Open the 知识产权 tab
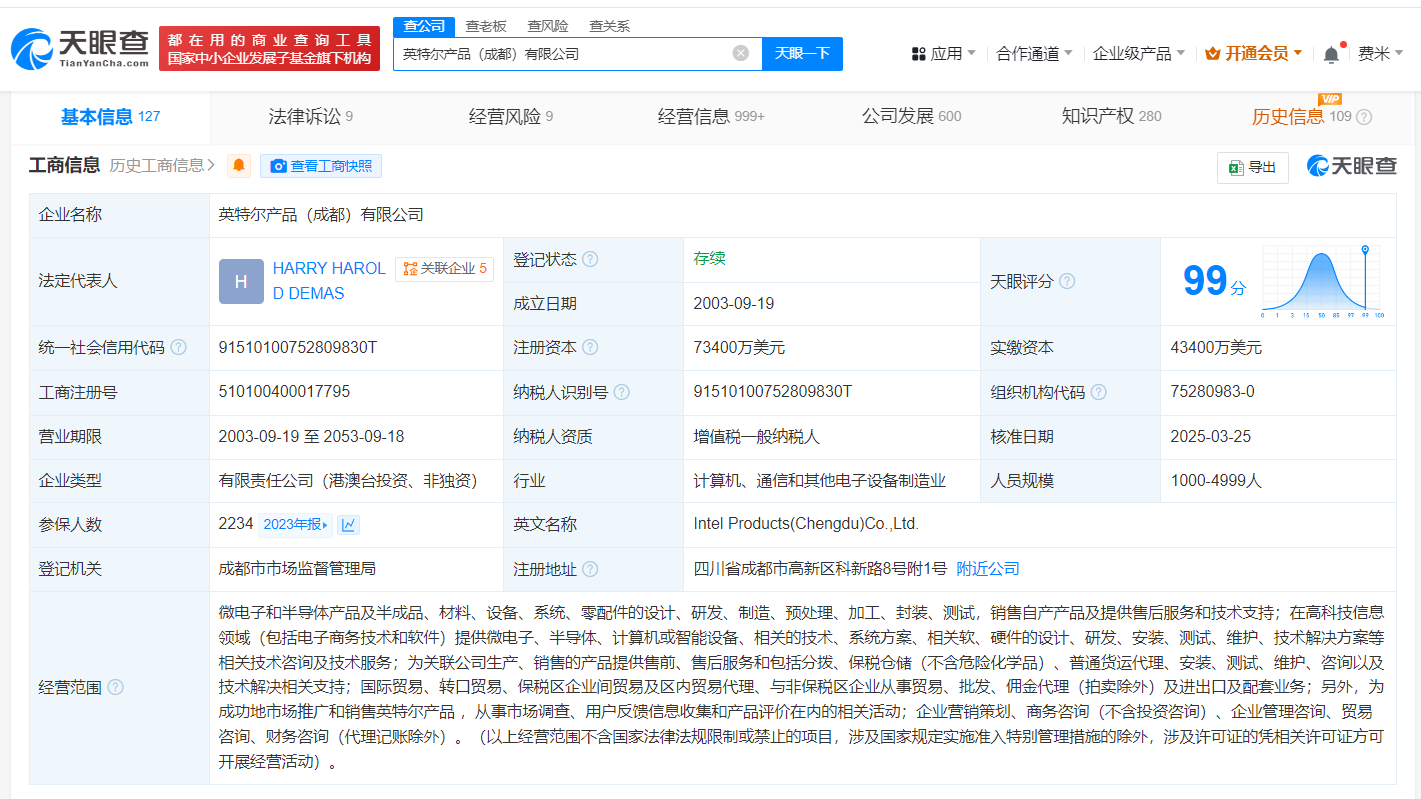 coord(1110,117)
